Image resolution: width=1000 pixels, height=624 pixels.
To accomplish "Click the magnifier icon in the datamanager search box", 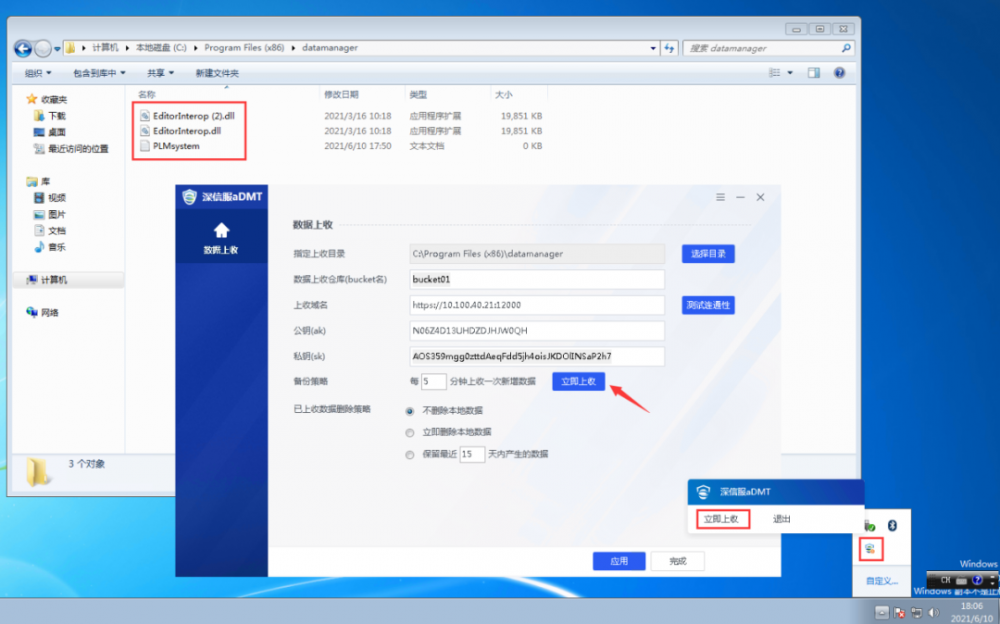I will (x=846, y=48).
